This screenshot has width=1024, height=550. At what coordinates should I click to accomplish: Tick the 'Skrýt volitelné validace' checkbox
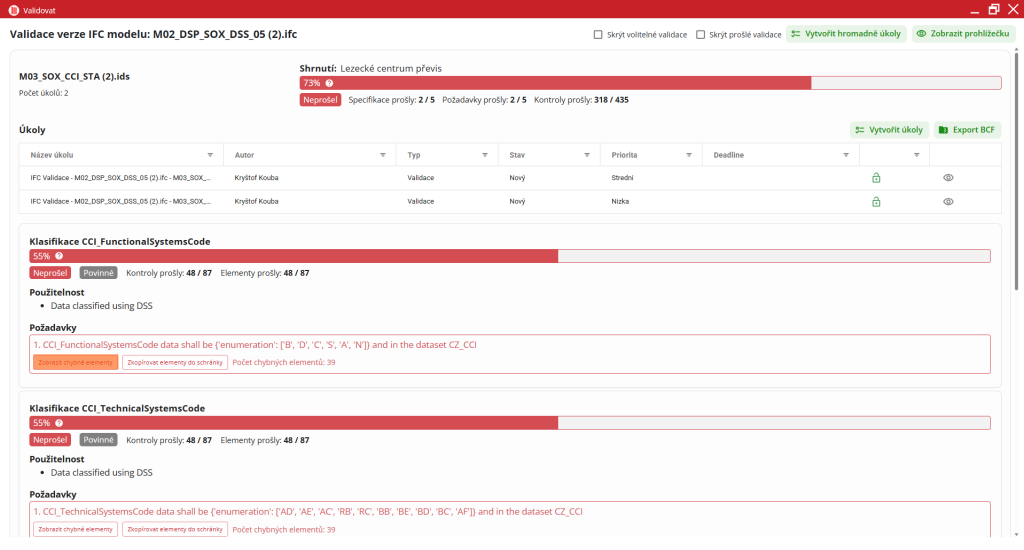[598, 34]
